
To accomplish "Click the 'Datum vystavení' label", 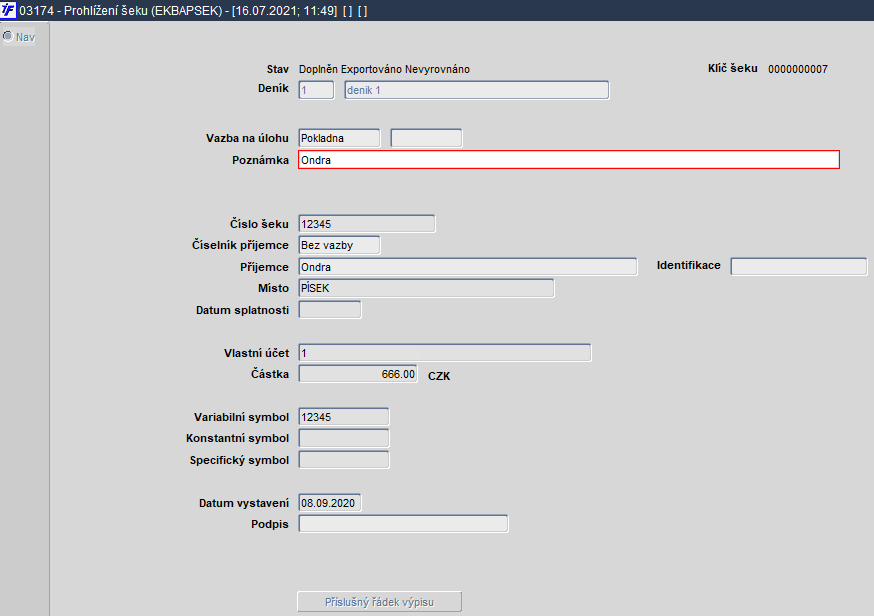I will (244, 503).
